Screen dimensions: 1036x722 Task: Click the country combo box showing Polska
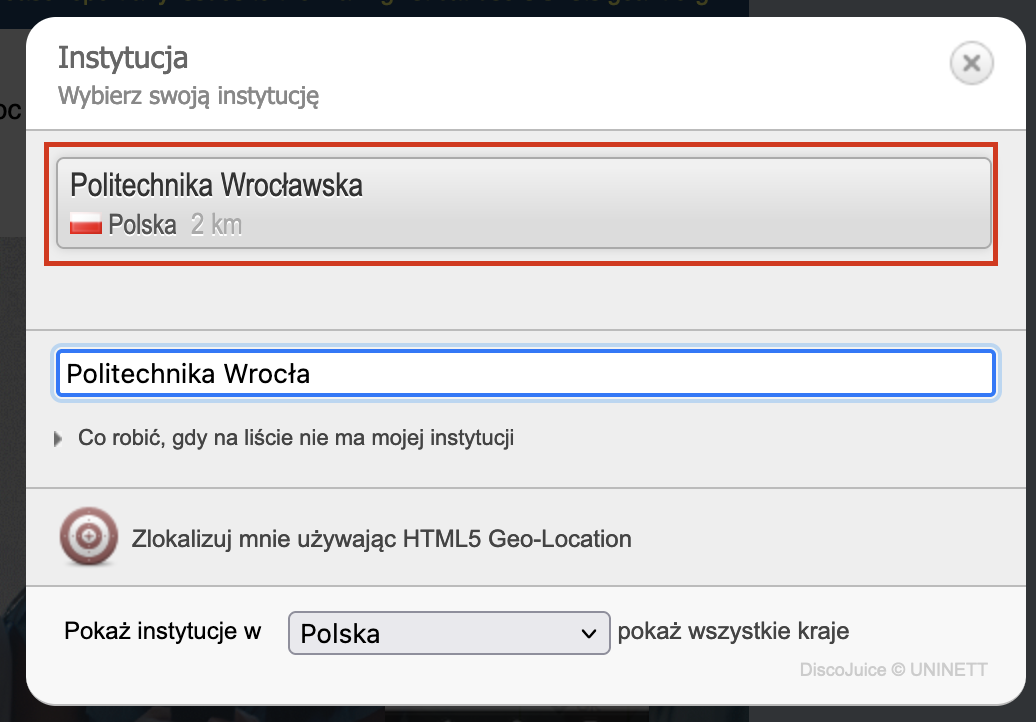(448, 632)
